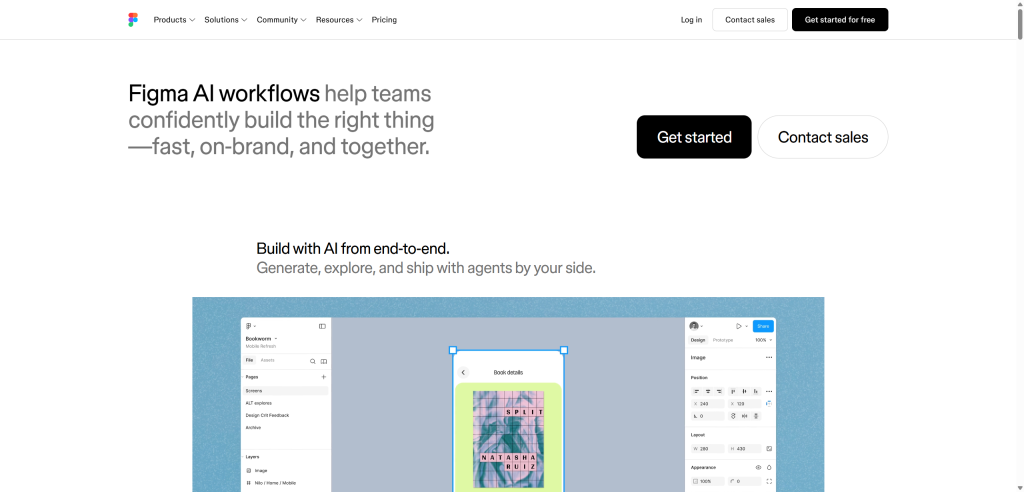Click the Figma logo in the header

[133, 20]
